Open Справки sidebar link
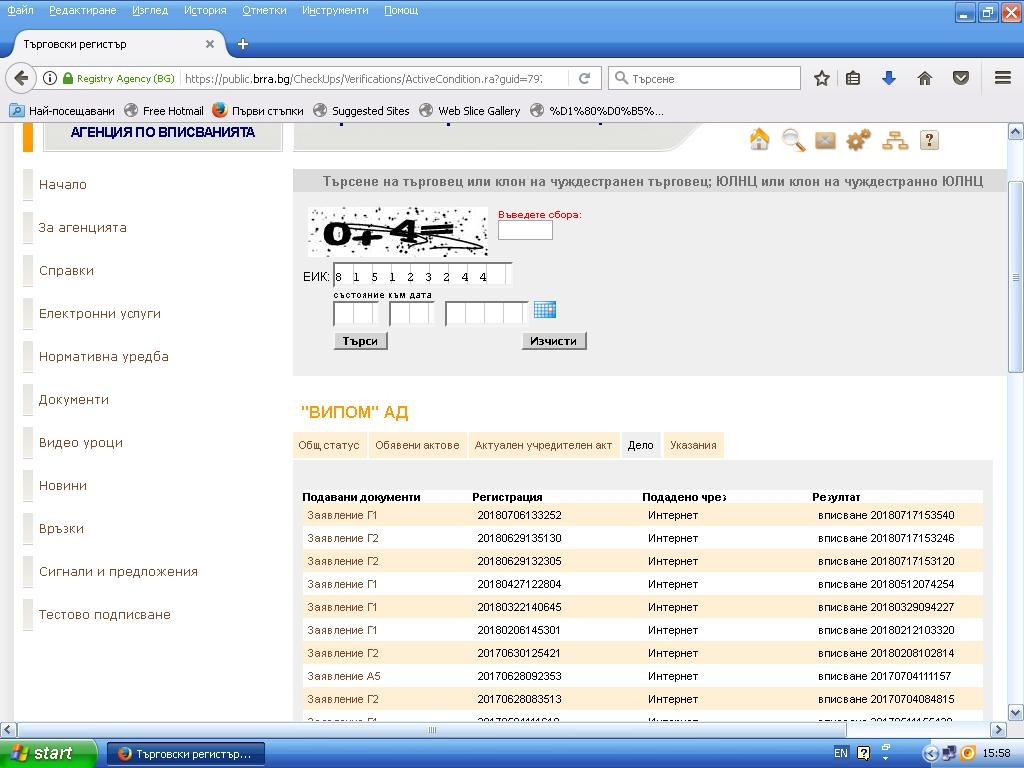The width and height of the screenshot is (1024, 768). point(67,271)
